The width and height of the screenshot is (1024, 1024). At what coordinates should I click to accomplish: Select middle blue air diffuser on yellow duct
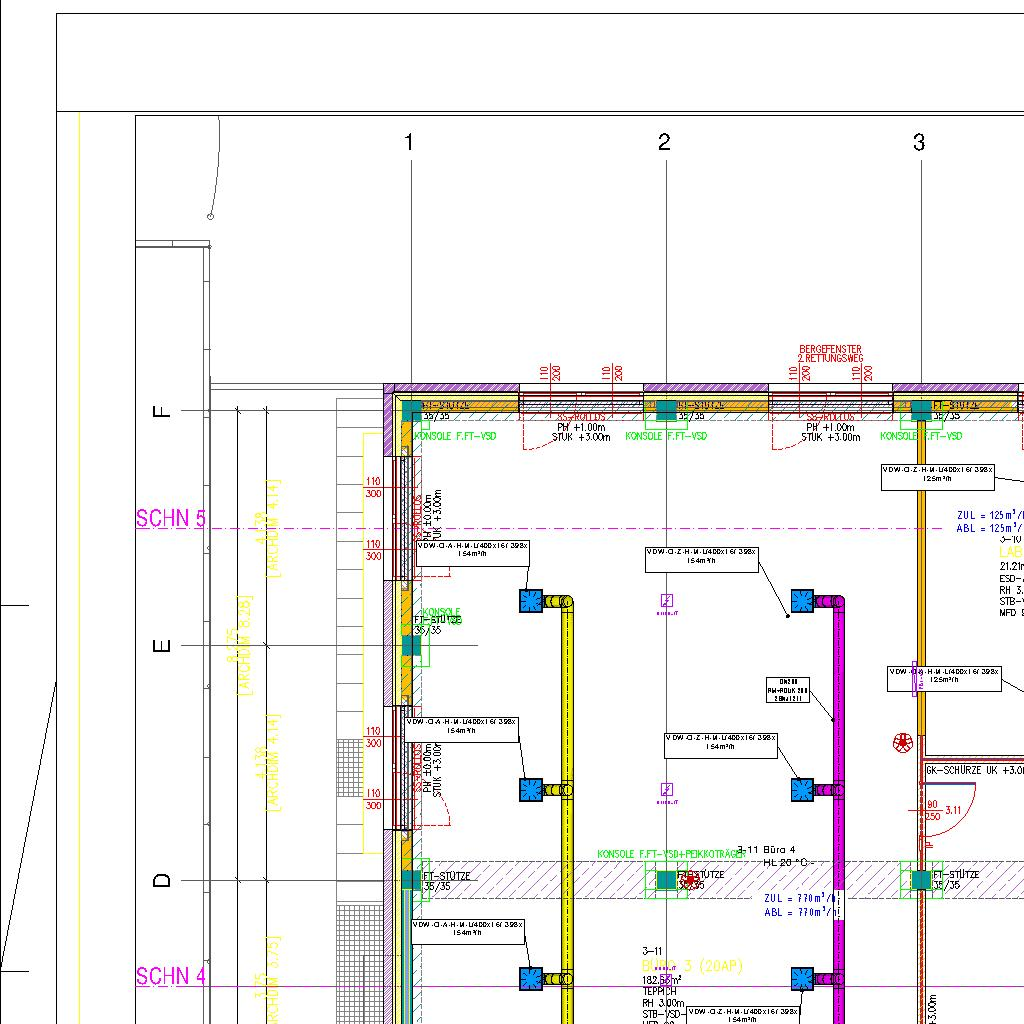pos(531,790)
